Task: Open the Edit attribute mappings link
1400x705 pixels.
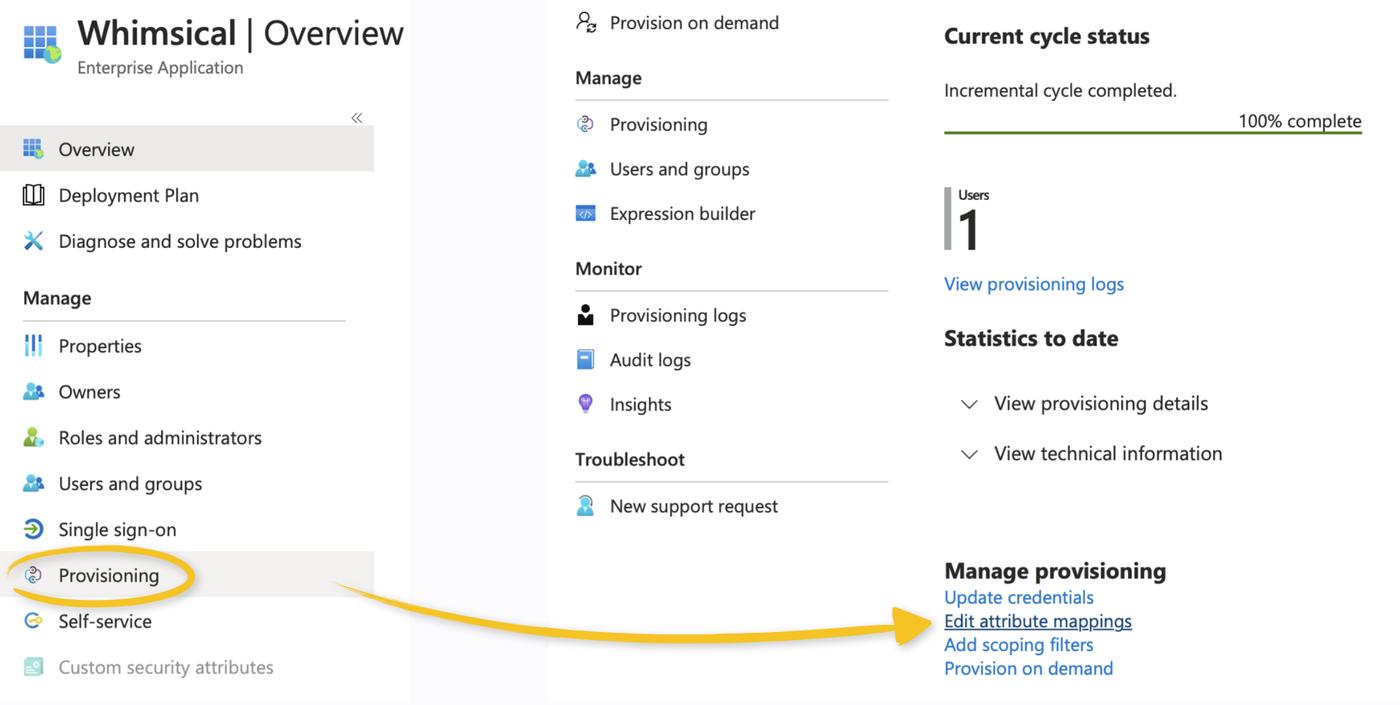Action: 1037,621
